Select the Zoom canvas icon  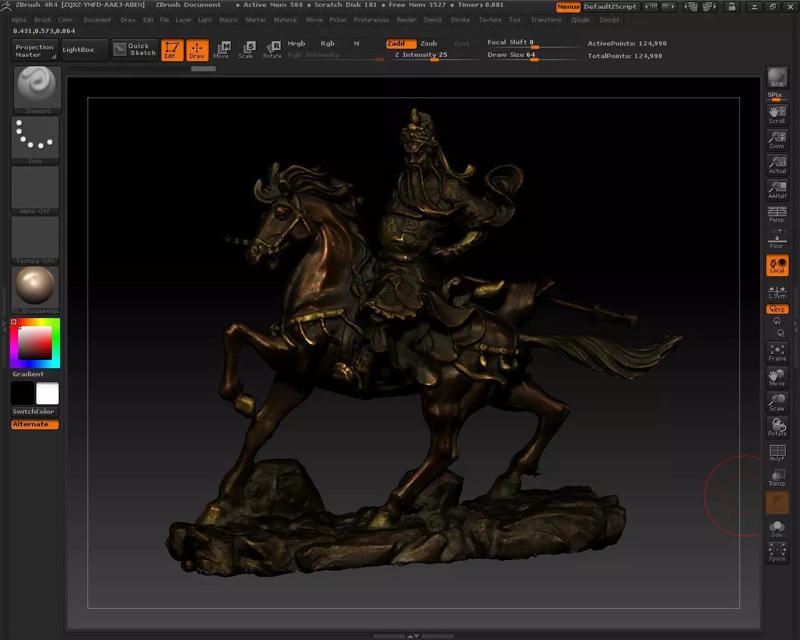coord(777,139)
